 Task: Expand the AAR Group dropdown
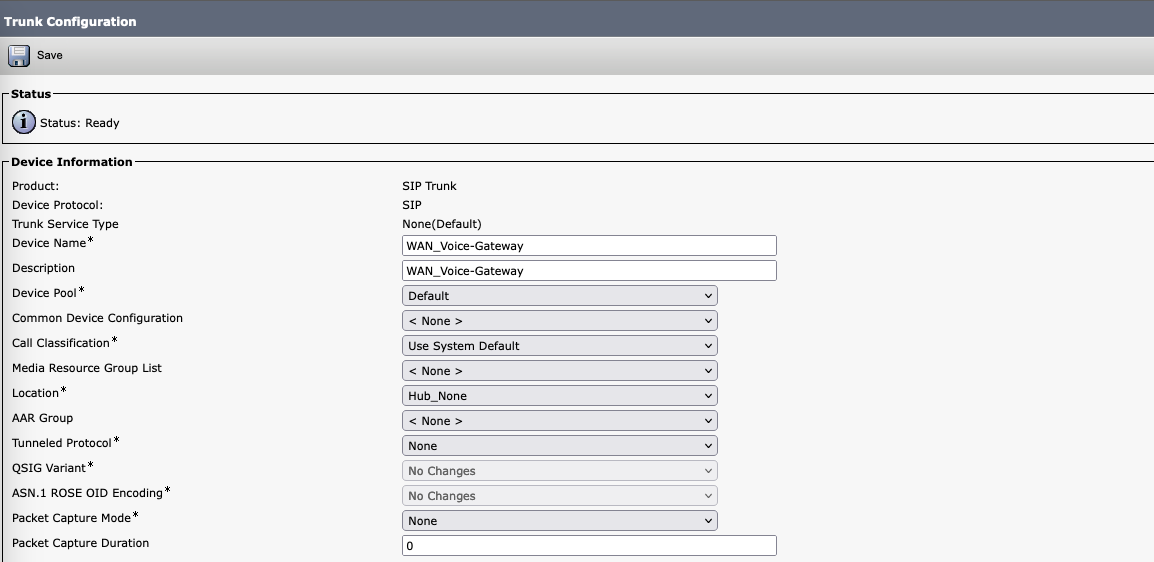559,421
